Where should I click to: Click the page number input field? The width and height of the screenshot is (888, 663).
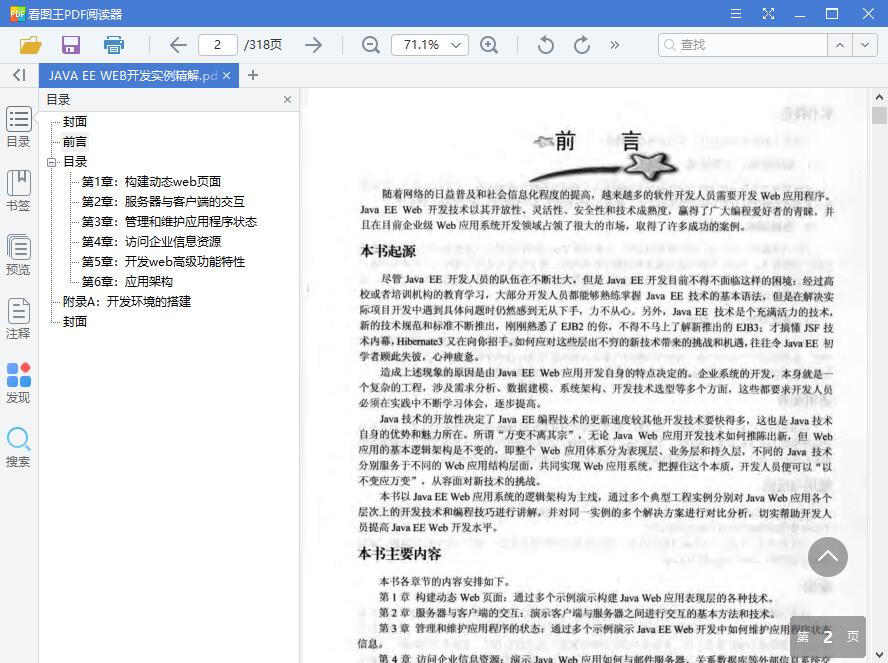(217, 45)
